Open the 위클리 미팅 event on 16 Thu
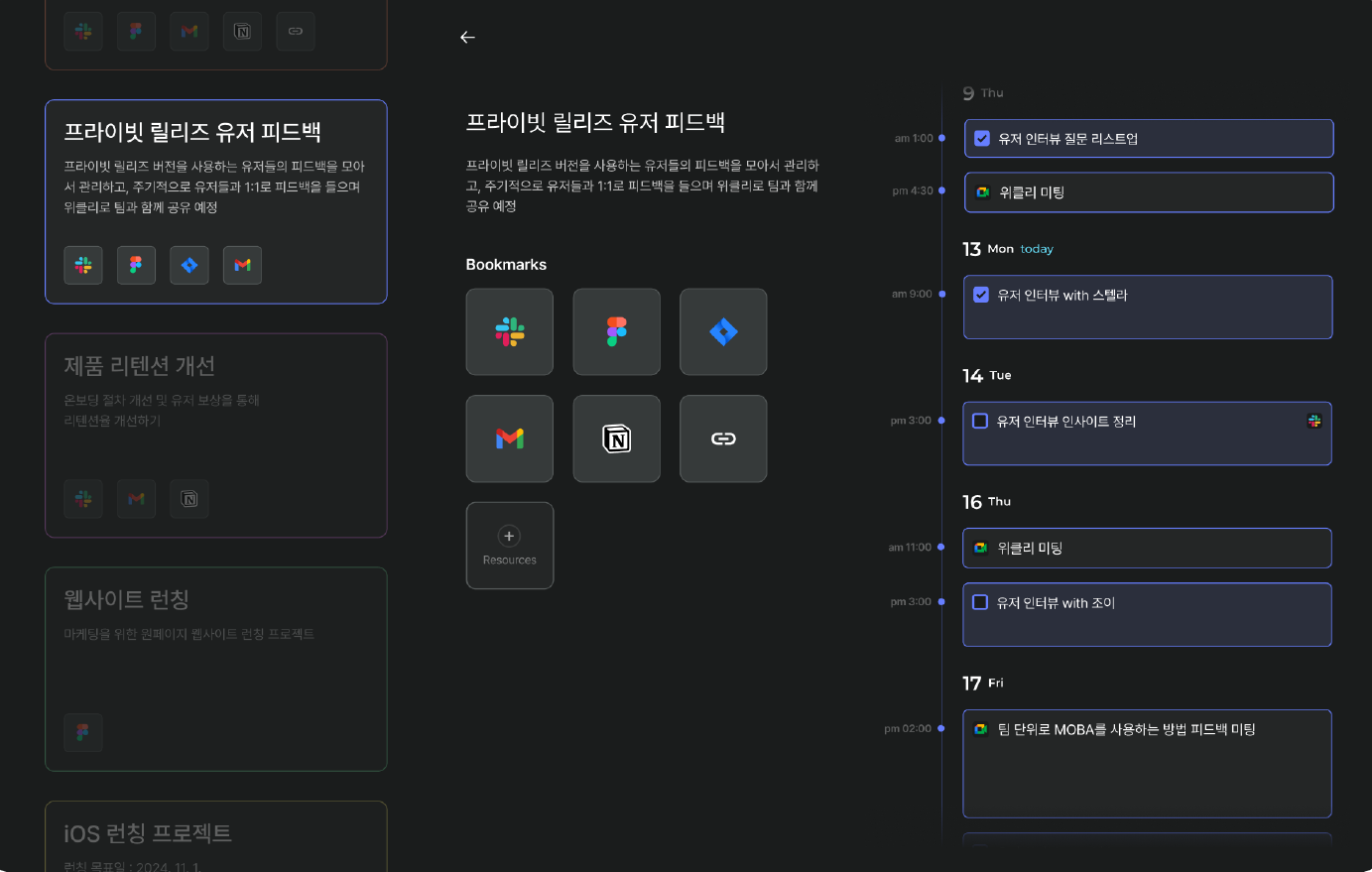The image size is (1372, 872). 1147,548
